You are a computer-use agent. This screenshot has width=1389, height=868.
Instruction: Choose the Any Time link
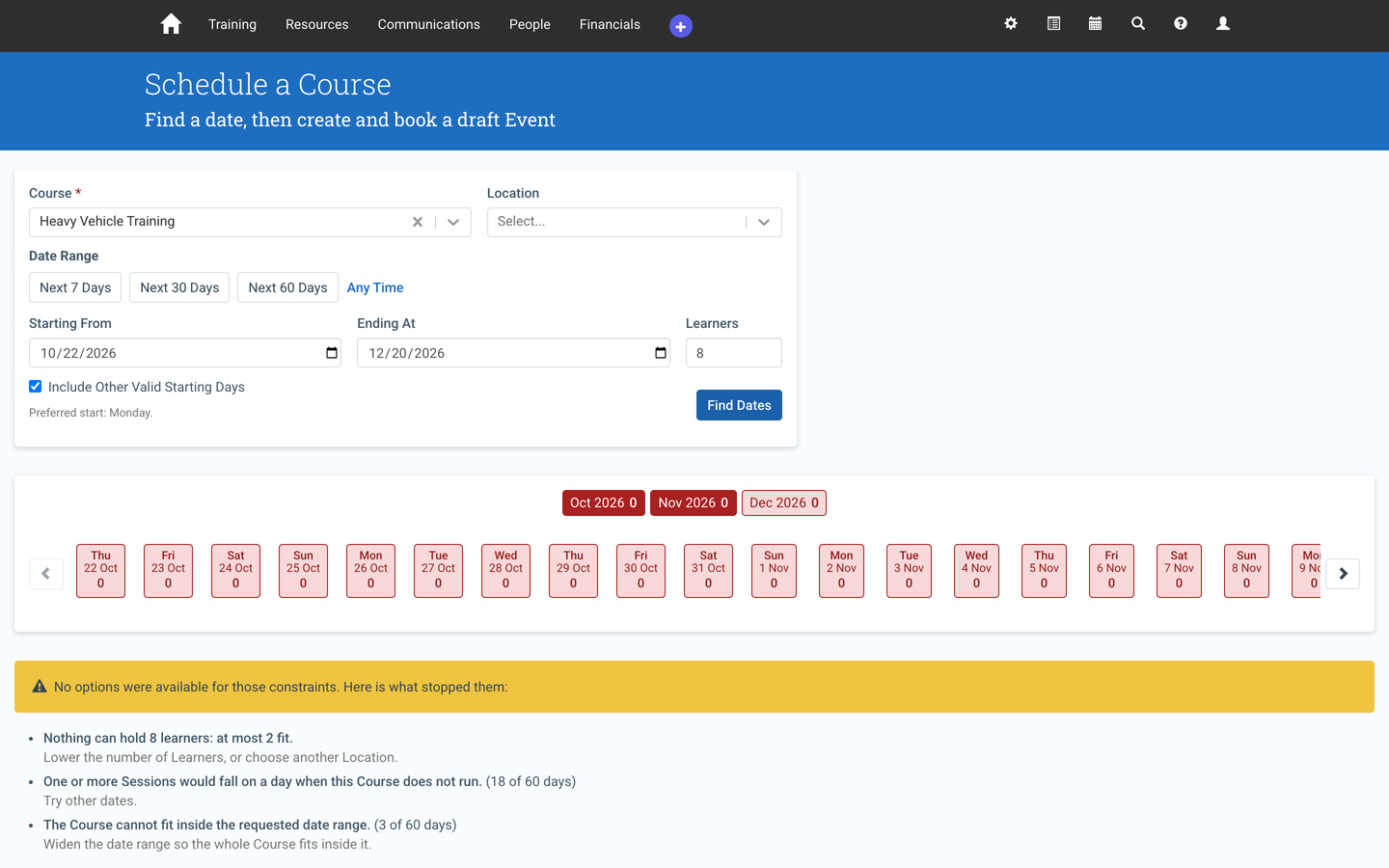[x=375, y=287]
